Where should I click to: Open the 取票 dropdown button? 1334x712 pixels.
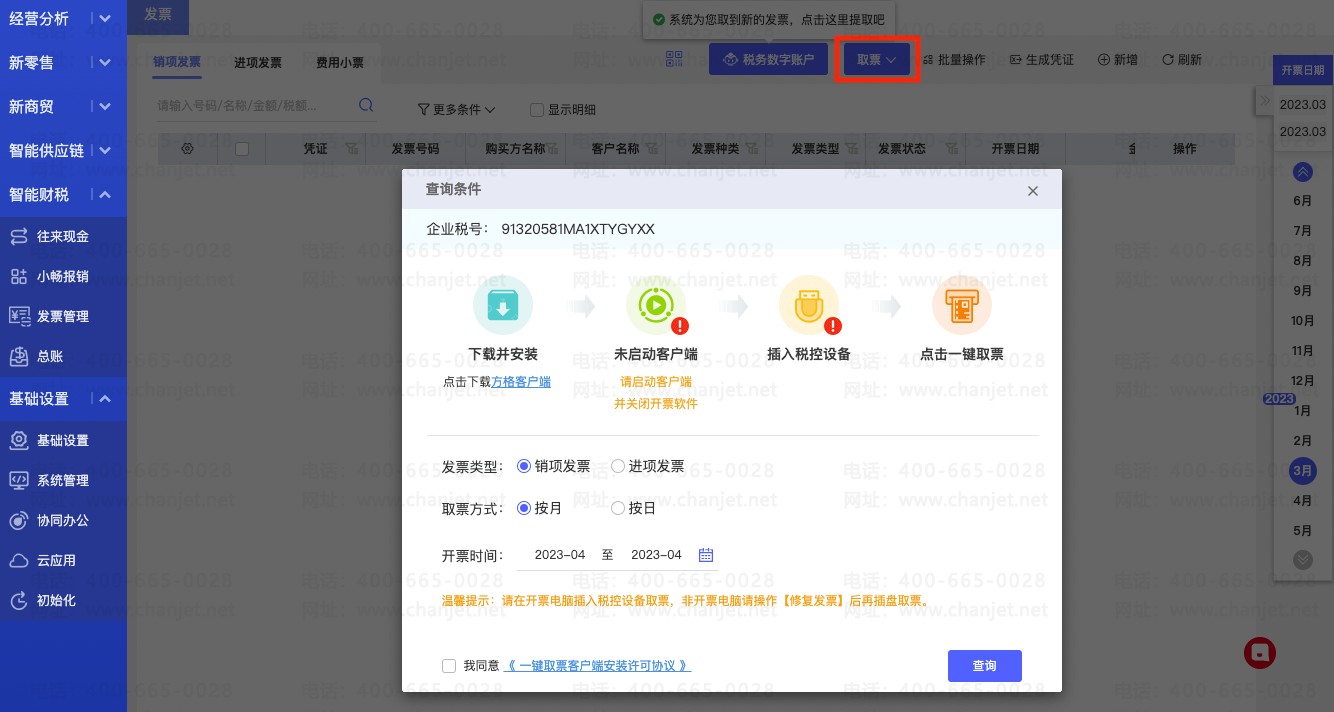(x=876, y=60)
